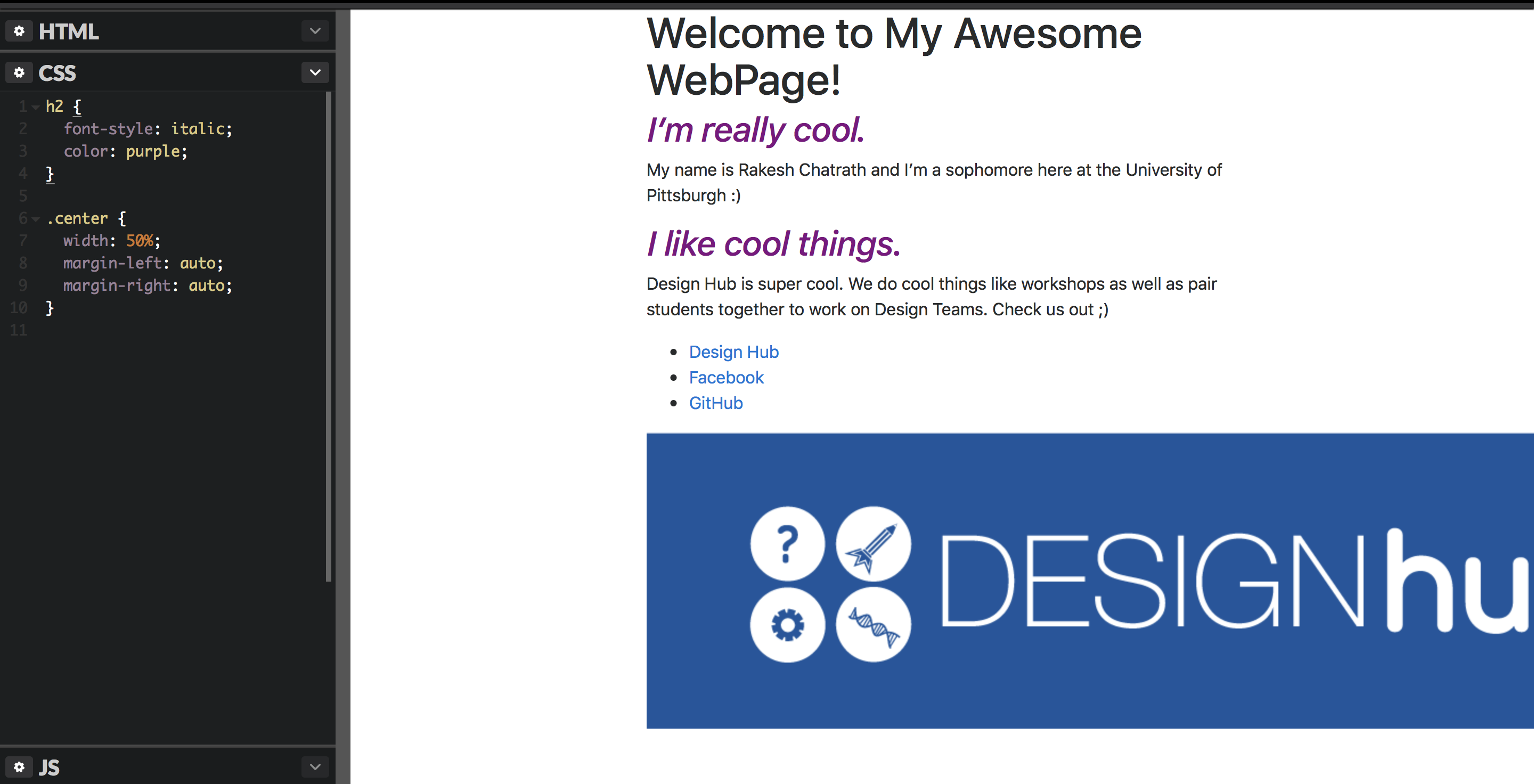Click the 'margin-right: auto;' code line

point(148,285)
